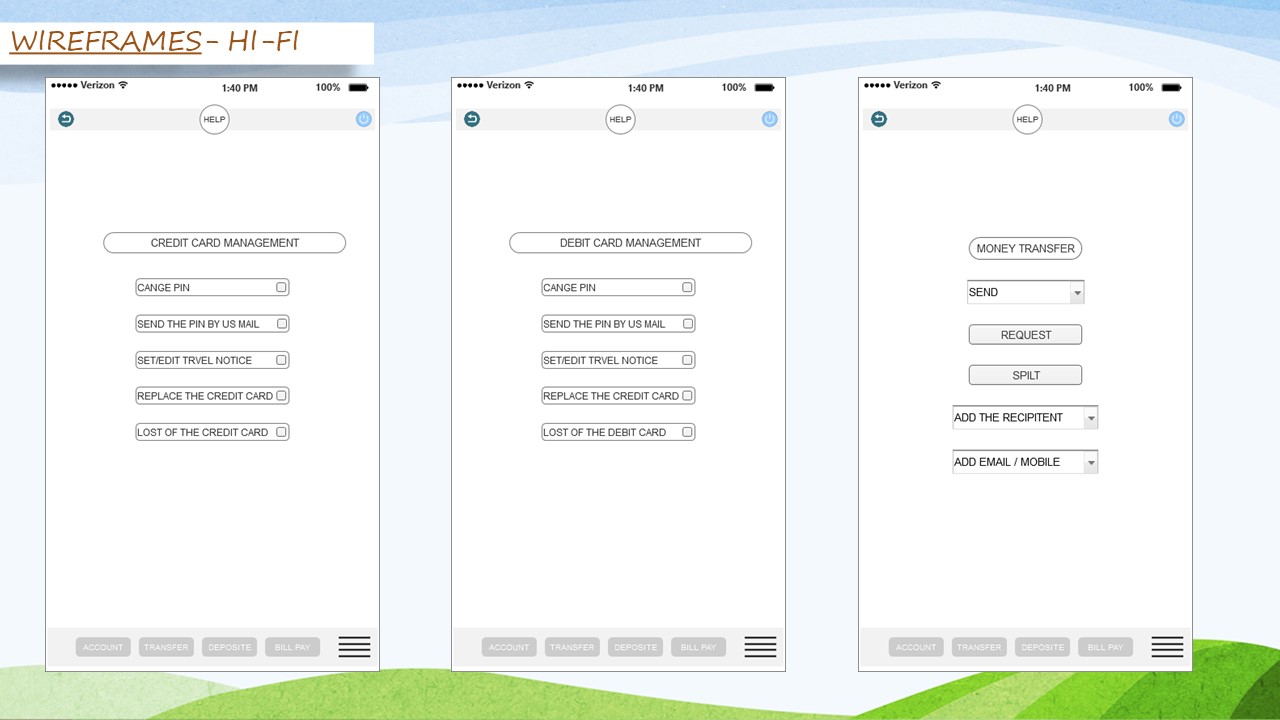Switch to BILL PAY tab on Debit screen
The height and width of the screenshot is (720, 1280).
click(x=698, y=647)
